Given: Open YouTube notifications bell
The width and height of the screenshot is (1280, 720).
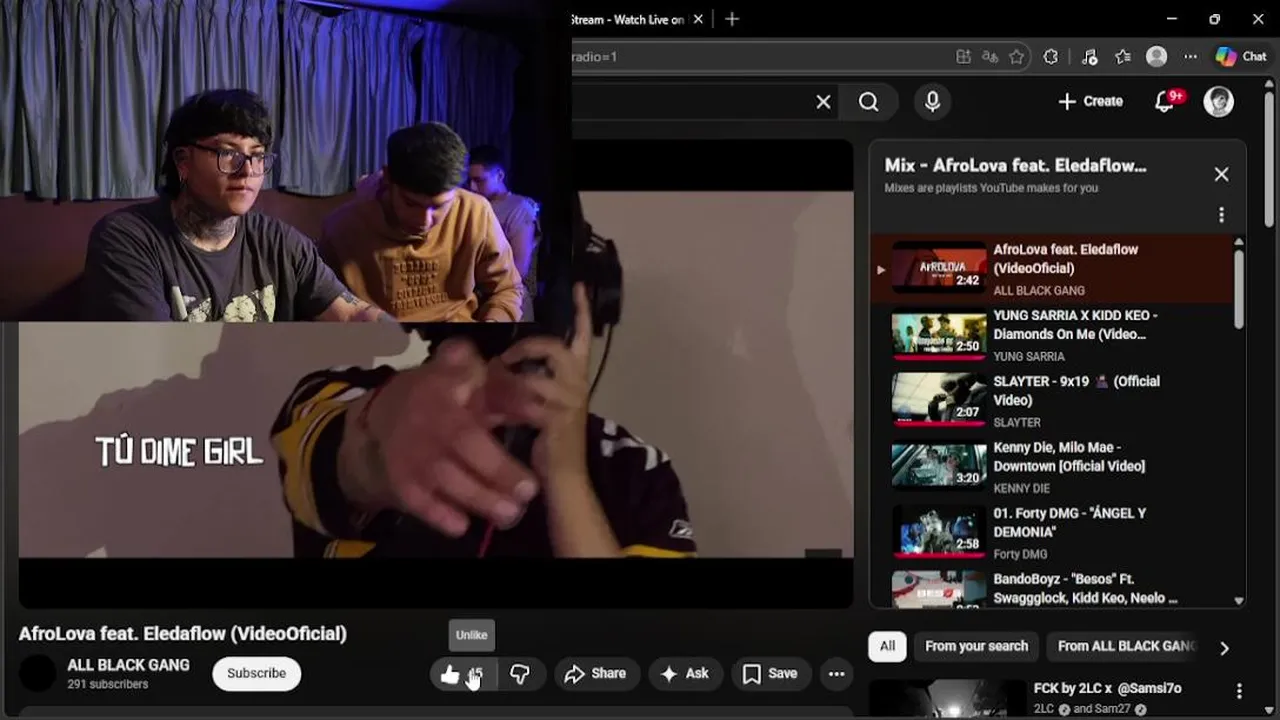Looking at the screenshot, I should click(1165, 102).
